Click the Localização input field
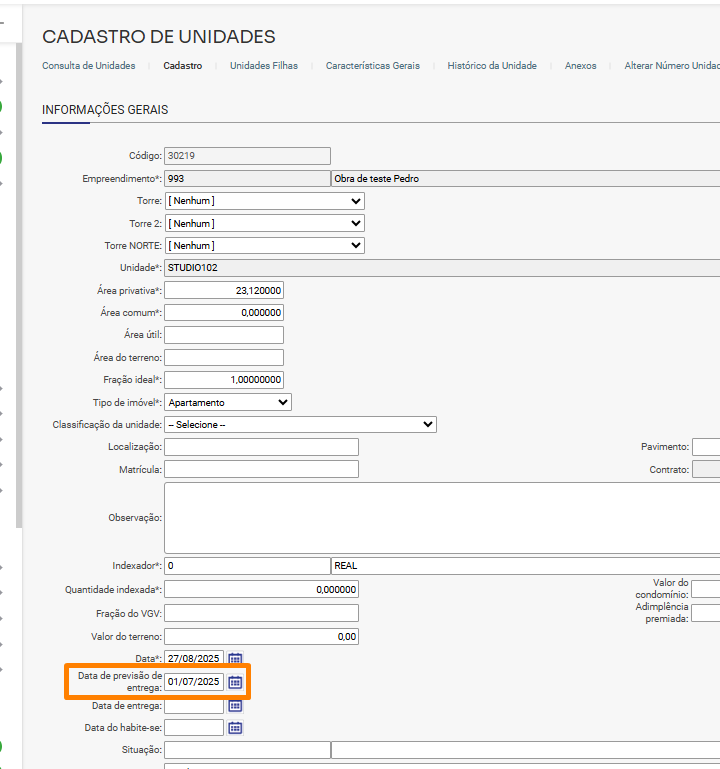 [x=261, y=447]
